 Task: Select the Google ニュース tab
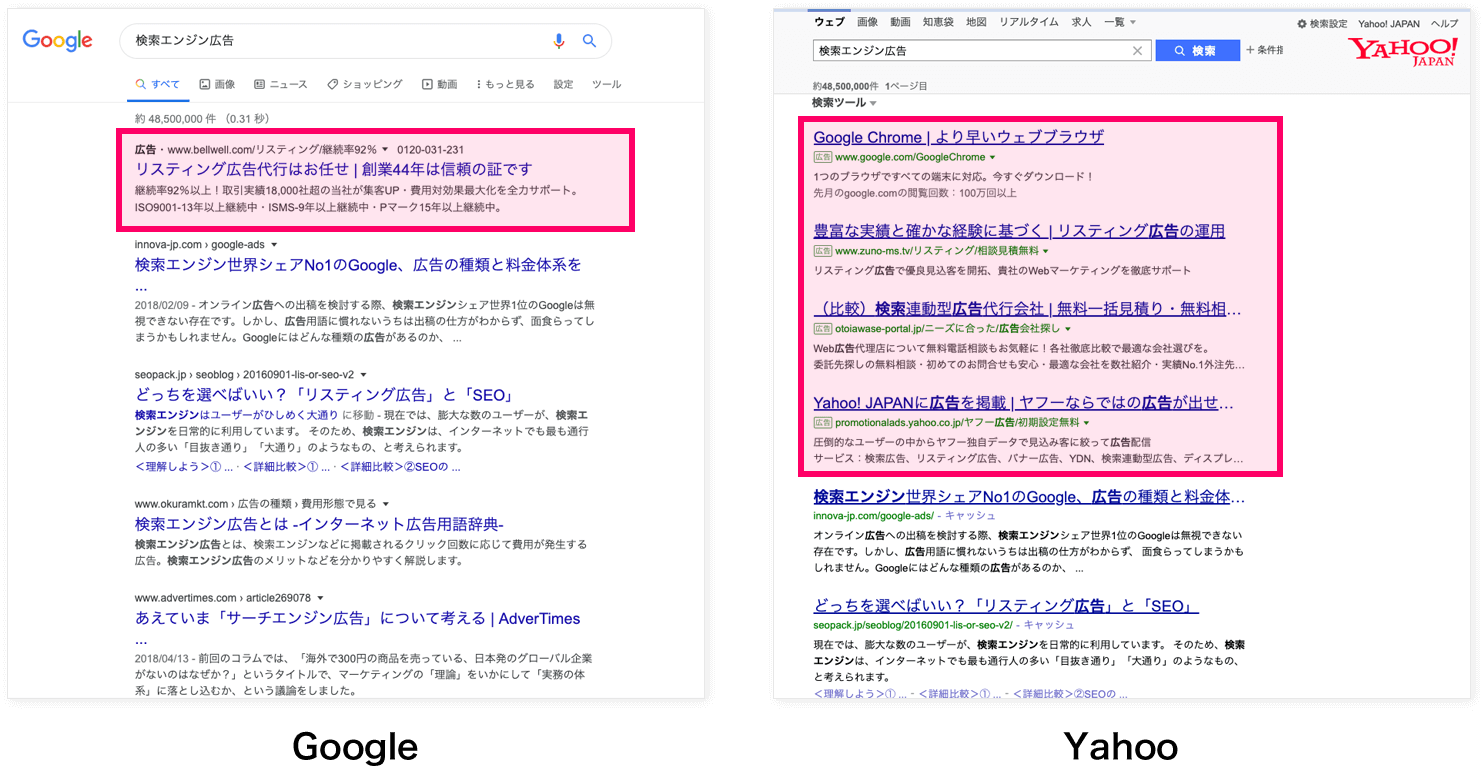(281, 84)
